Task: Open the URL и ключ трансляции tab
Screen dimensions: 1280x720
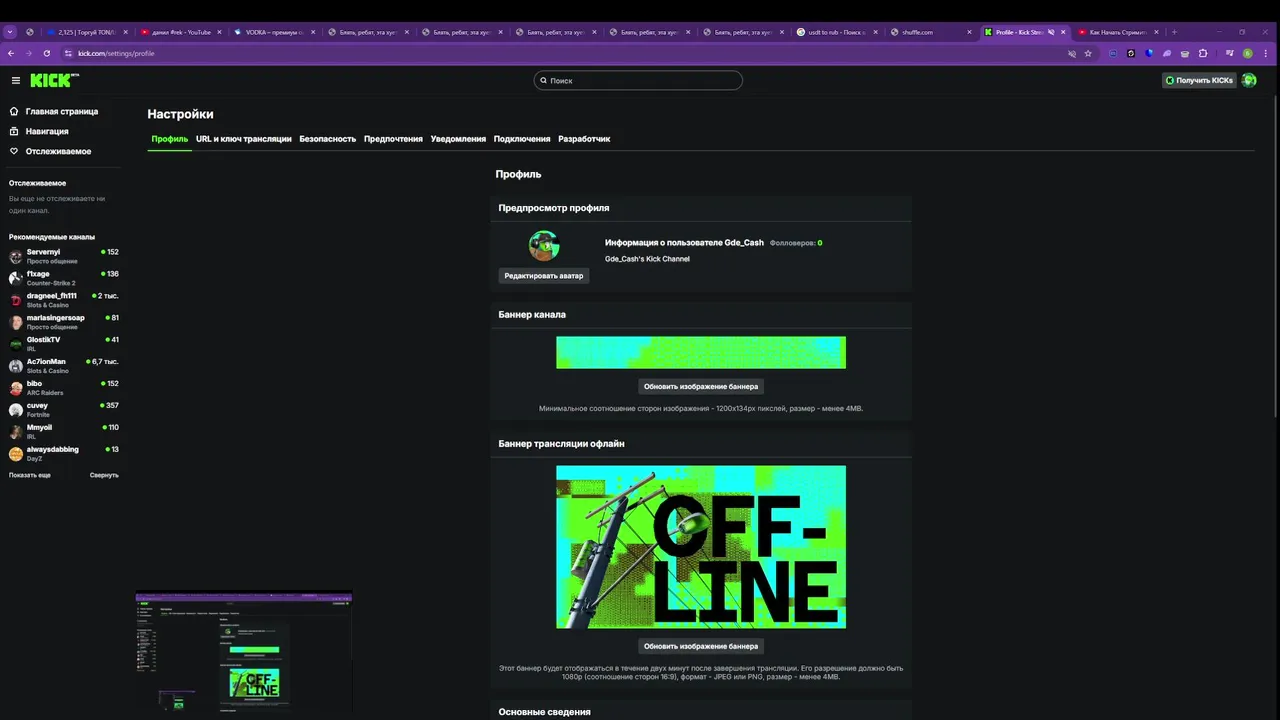Action: pyautogui.click(x=244, y=139)
